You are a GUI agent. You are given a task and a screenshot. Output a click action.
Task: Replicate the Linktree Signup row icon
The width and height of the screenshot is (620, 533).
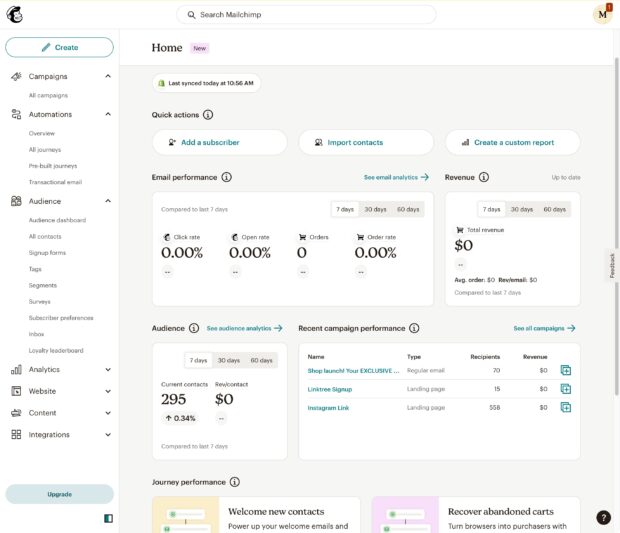click(566, 389)
